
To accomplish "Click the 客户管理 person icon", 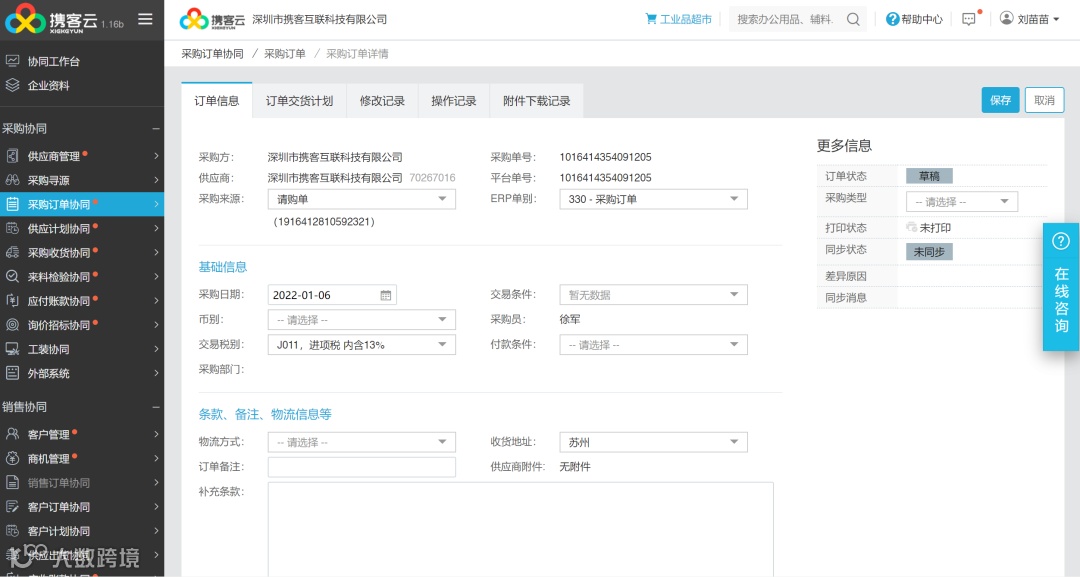I will pos(12,434).
